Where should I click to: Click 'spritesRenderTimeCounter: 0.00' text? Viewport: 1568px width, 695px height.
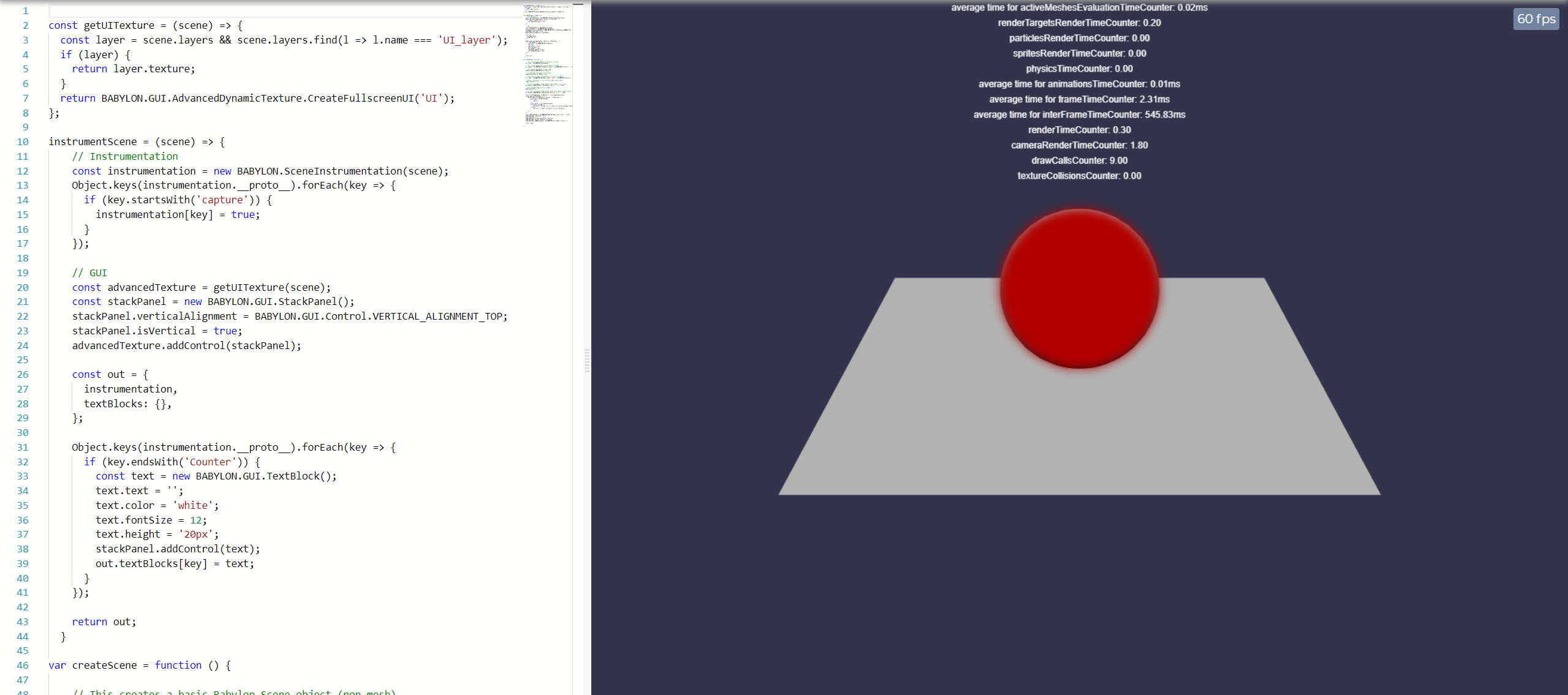pos(1079,53)
